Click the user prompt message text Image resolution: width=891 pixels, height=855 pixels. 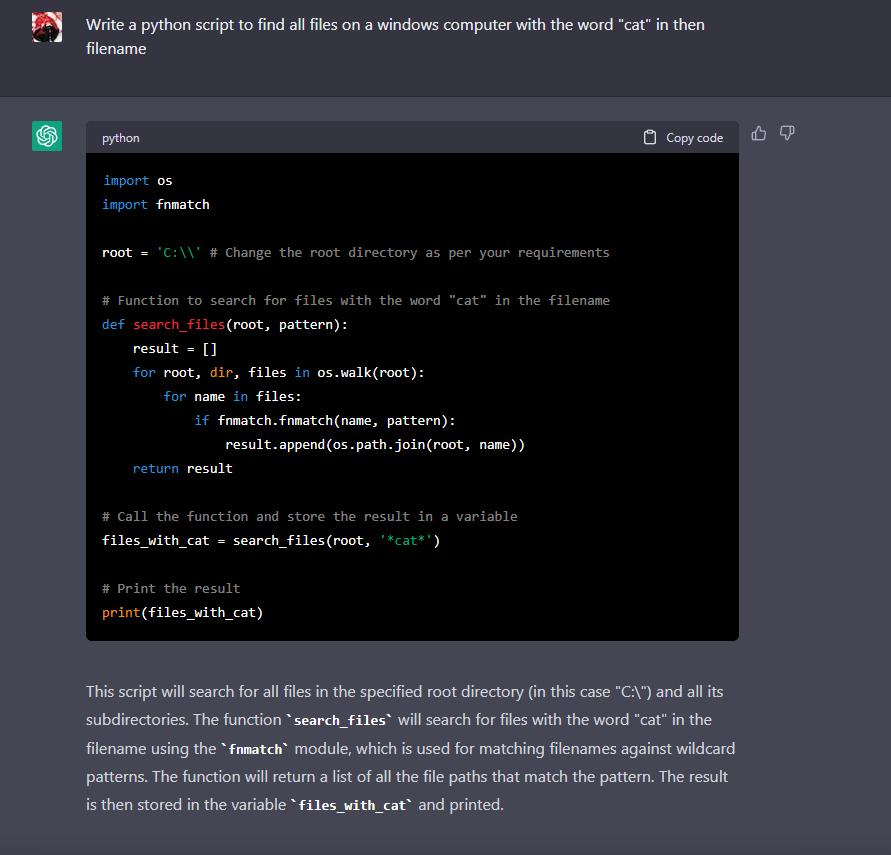point(395,36)
